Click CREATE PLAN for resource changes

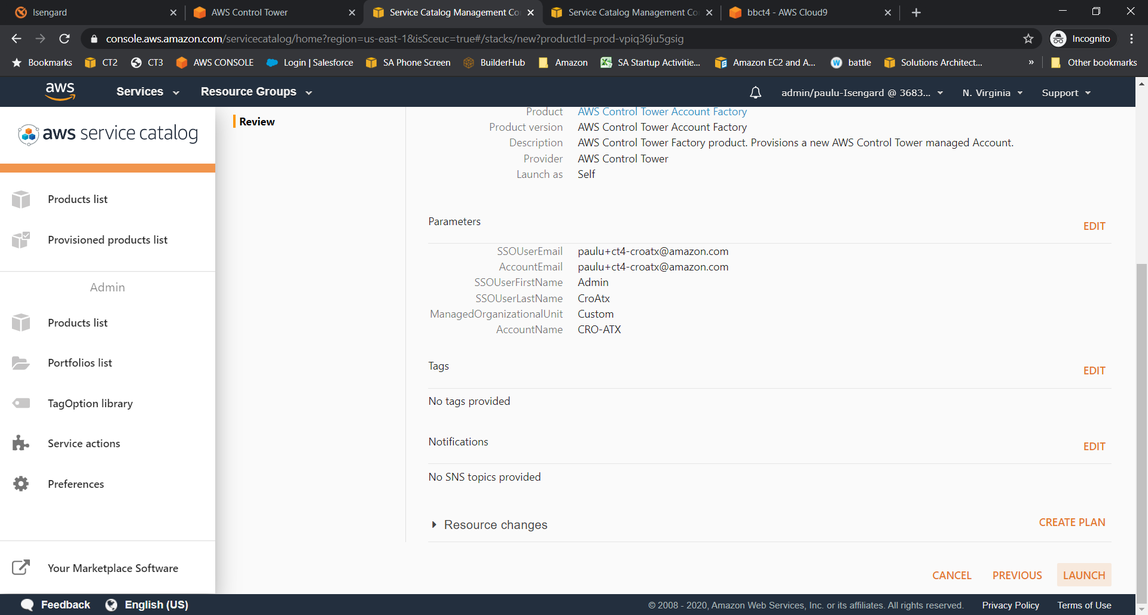1072,522
